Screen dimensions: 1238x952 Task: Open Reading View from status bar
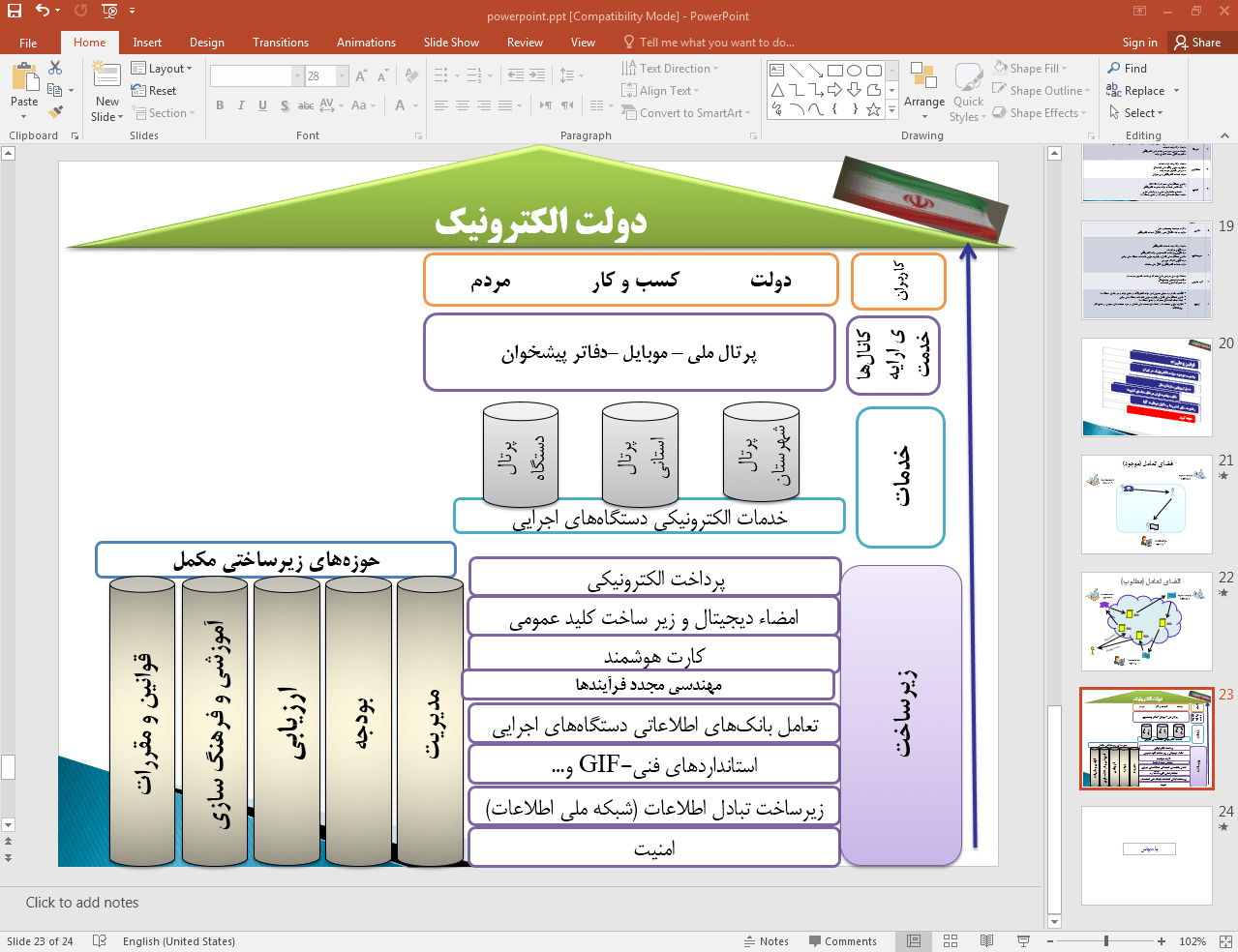tap(986, 941)
